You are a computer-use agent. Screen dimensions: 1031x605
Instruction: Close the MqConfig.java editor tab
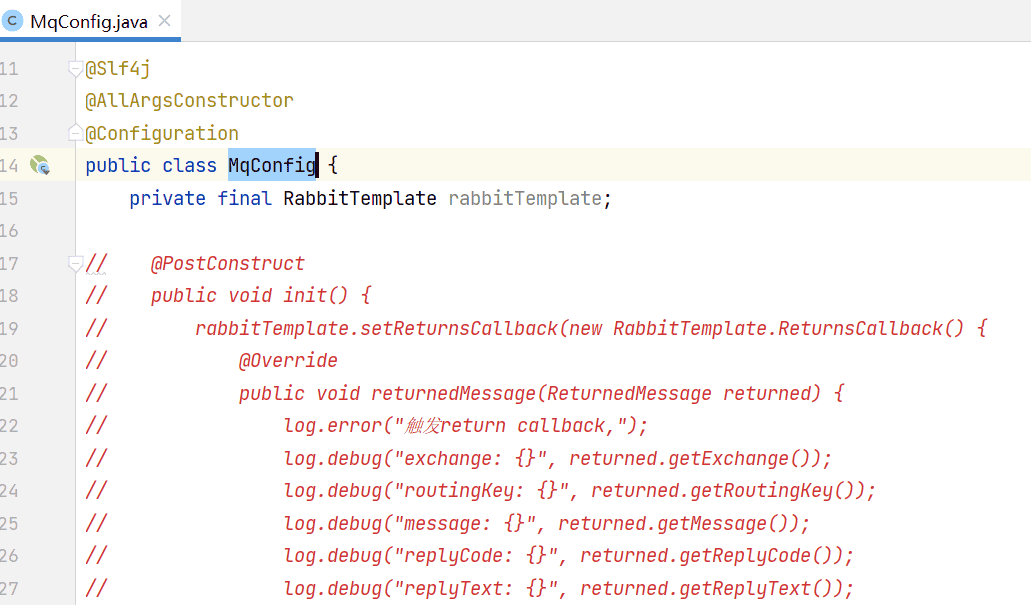(165, 21)
